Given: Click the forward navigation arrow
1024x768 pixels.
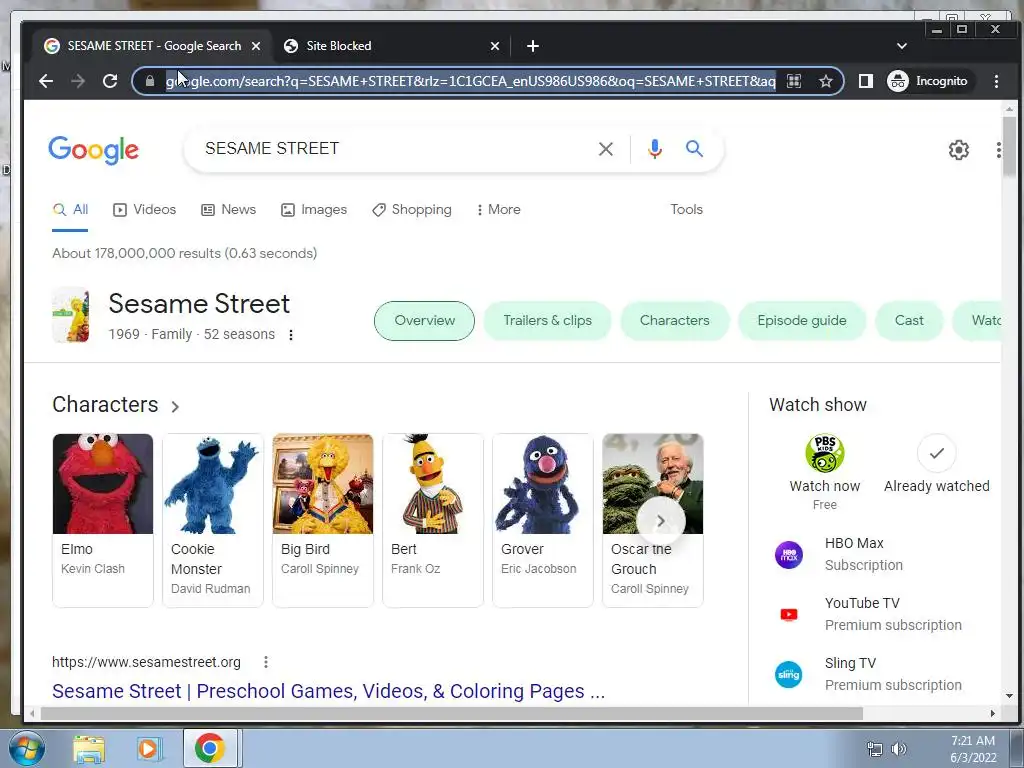Looking at the screenshot, I should coord(78,81).
